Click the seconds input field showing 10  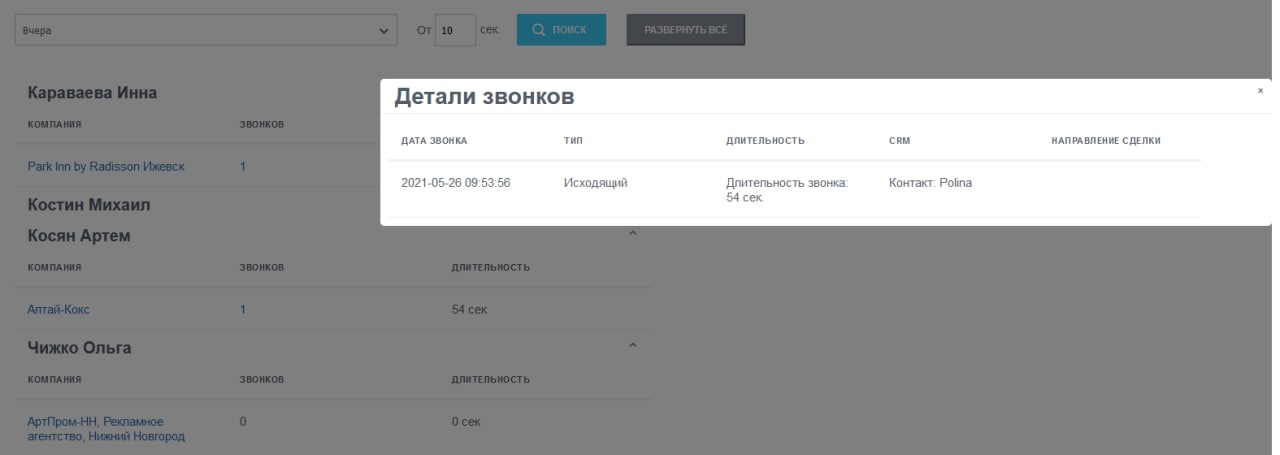click(455, 30)
